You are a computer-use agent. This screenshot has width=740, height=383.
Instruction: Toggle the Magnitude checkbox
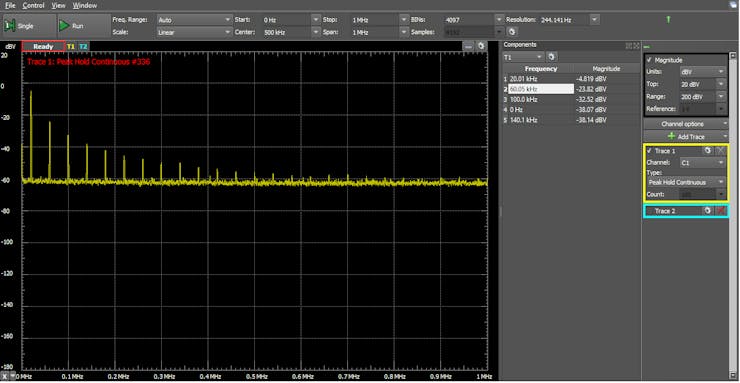tap(649, 60)
